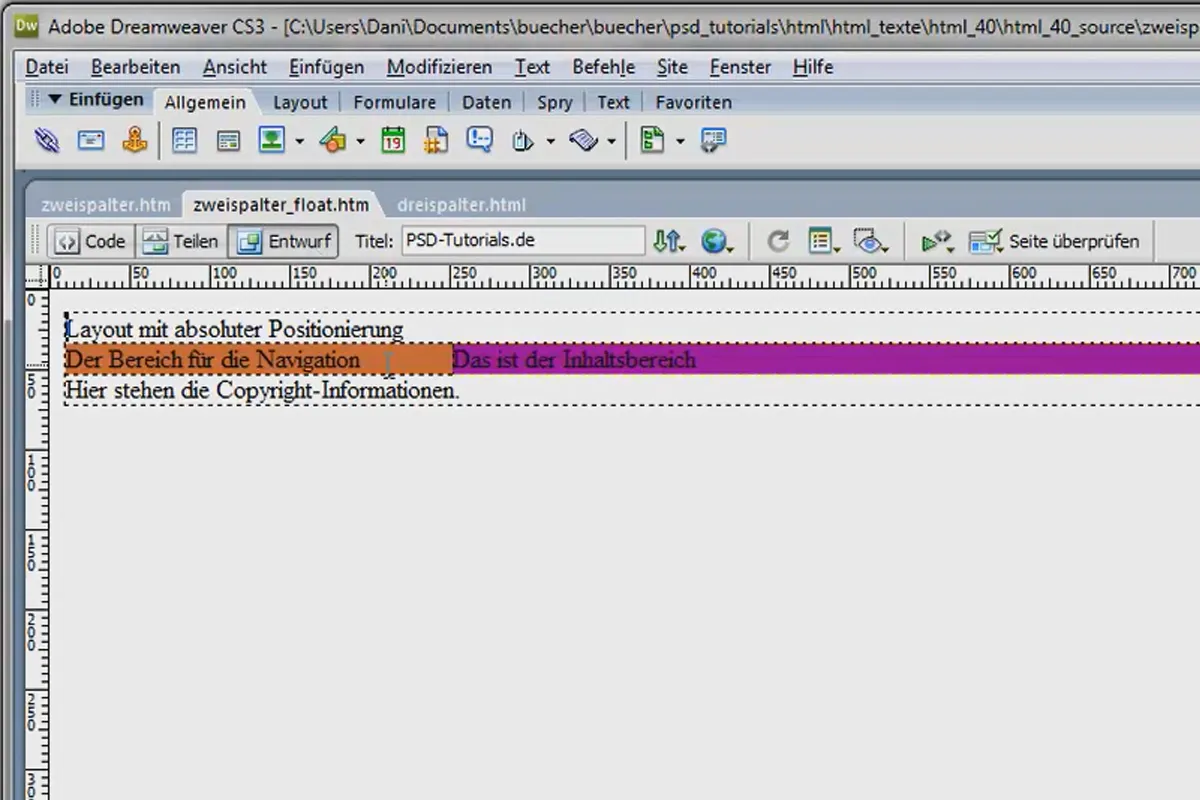This screenshot has height=800, width=1200.
Task: Open the Hilfe menu
Action: tap(813, 67)
